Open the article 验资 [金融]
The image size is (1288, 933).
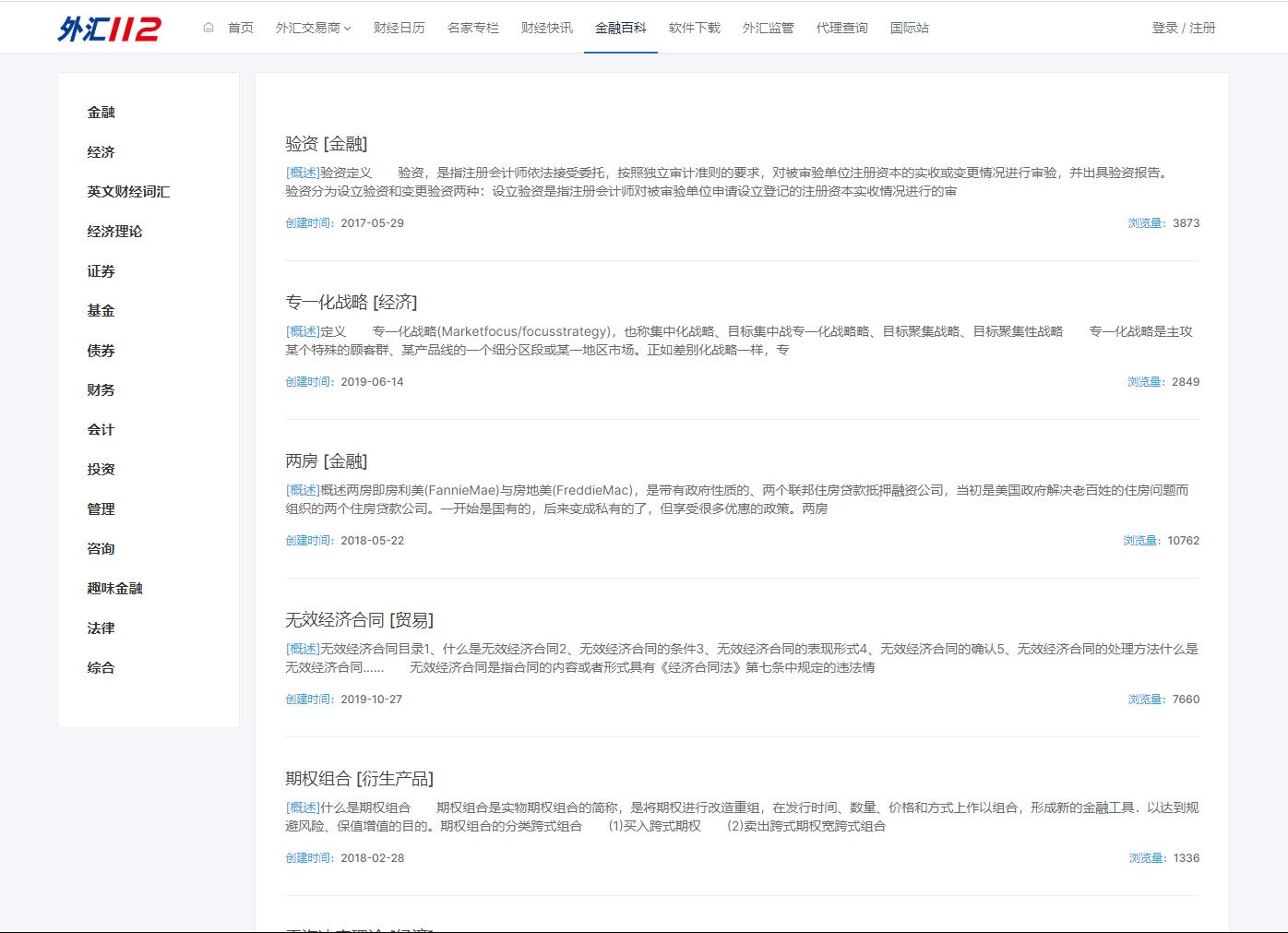(x=326, y=143)
